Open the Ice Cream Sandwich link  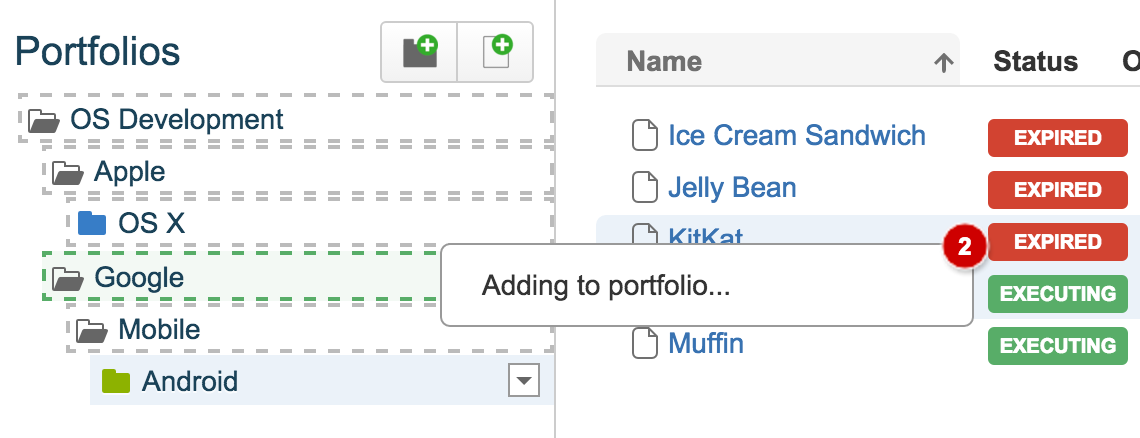[796, 135]
